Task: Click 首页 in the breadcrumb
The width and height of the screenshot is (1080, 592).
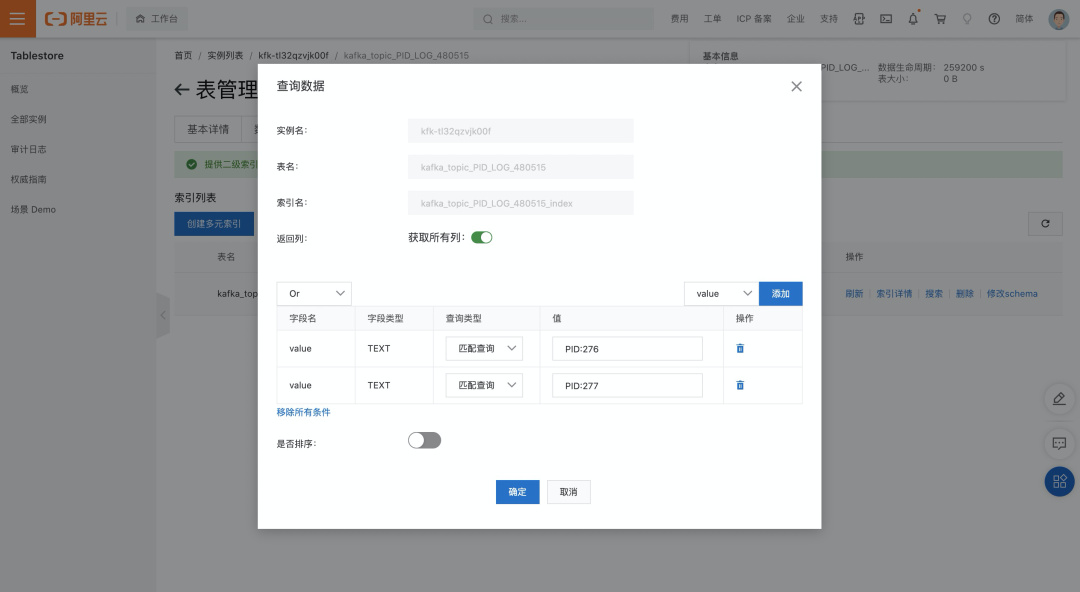Action: click(183, 55)
